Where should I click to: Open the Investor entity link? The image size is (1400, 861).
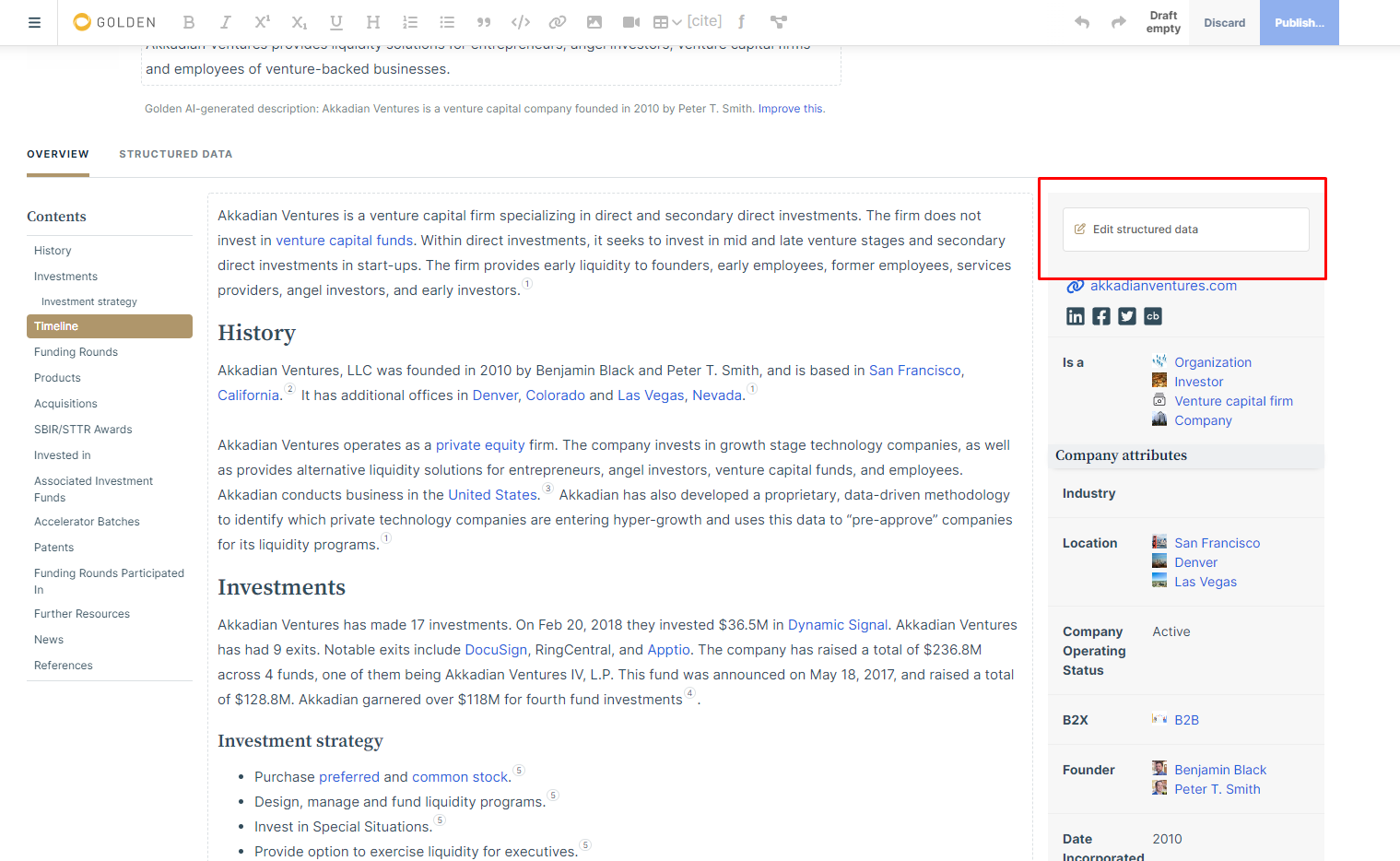click(x=1199, y=382)
